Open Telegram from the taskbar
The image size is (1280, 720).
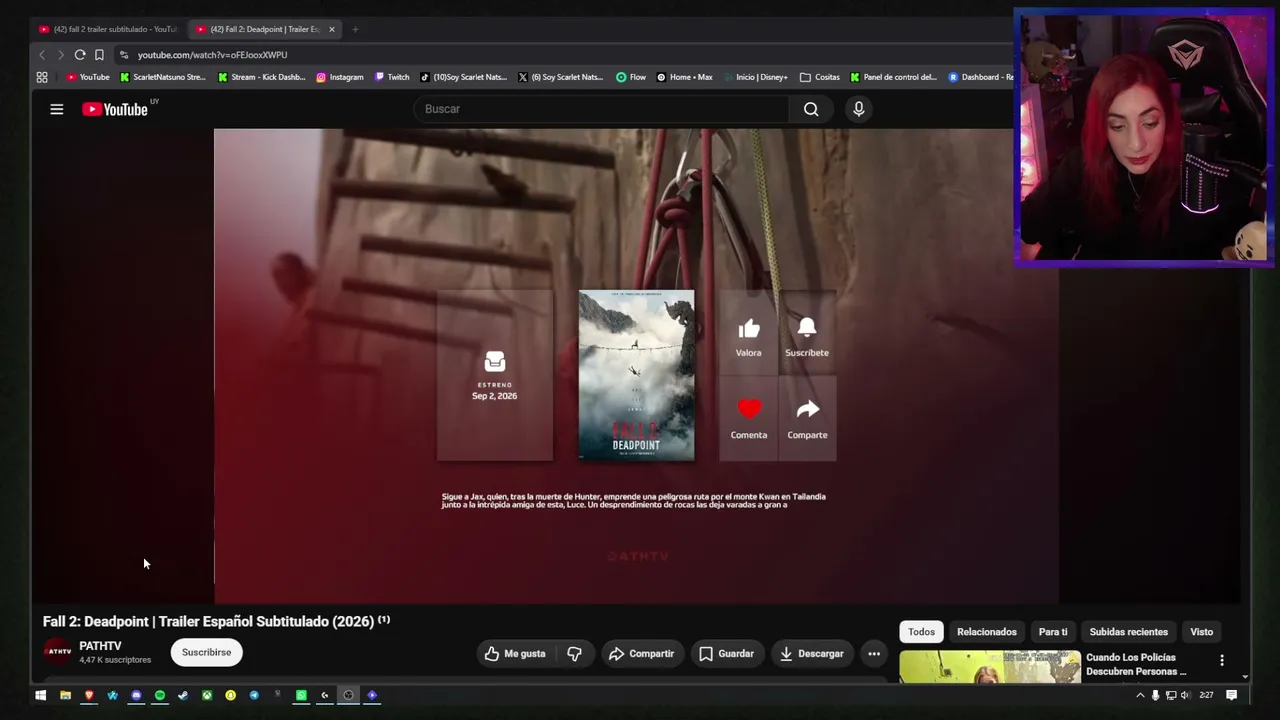pyautogui.click(x=254, y=695)
